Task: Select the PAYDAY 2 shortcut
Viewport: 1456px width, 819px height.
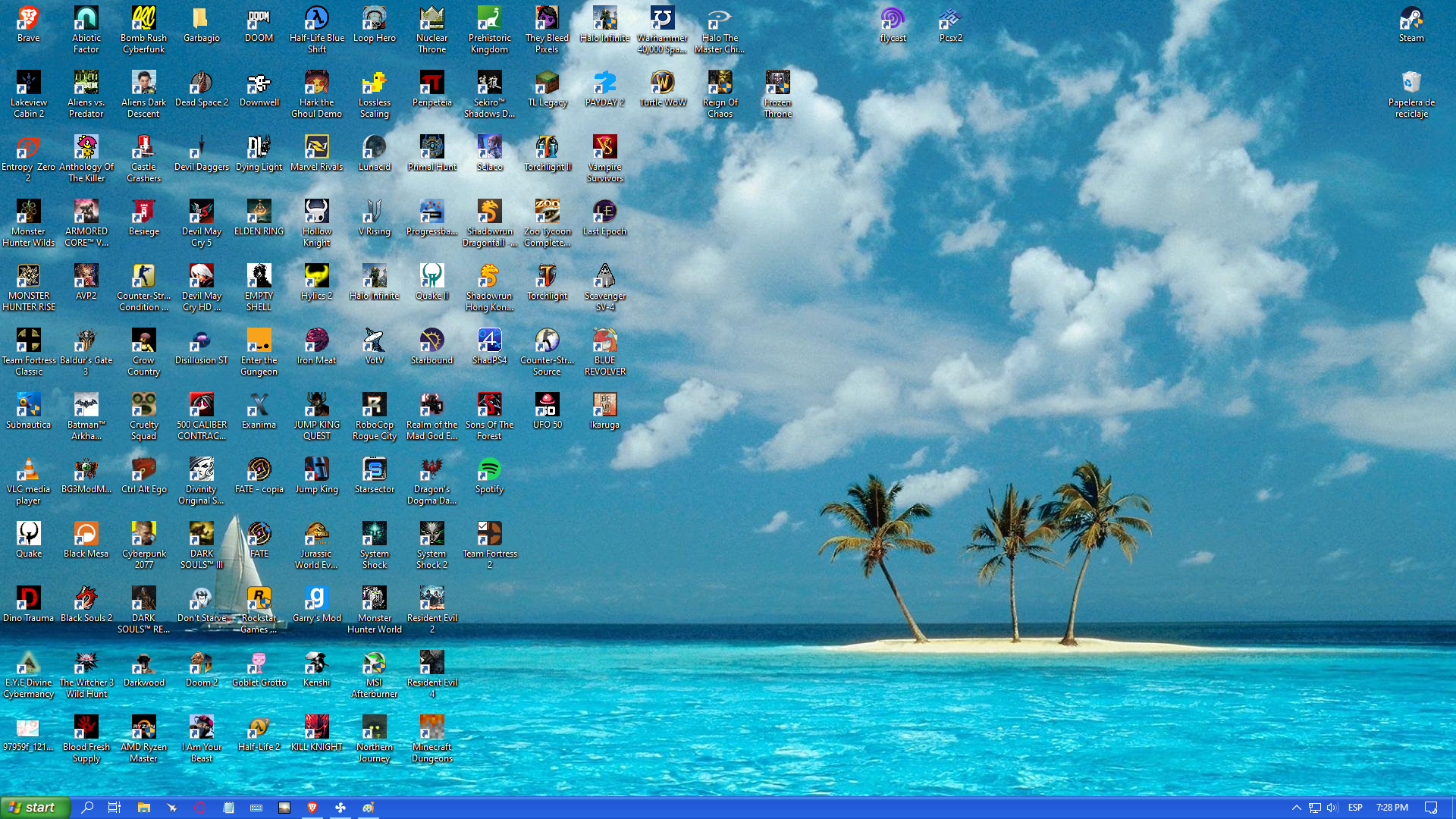Action: (x=605, y=89)
